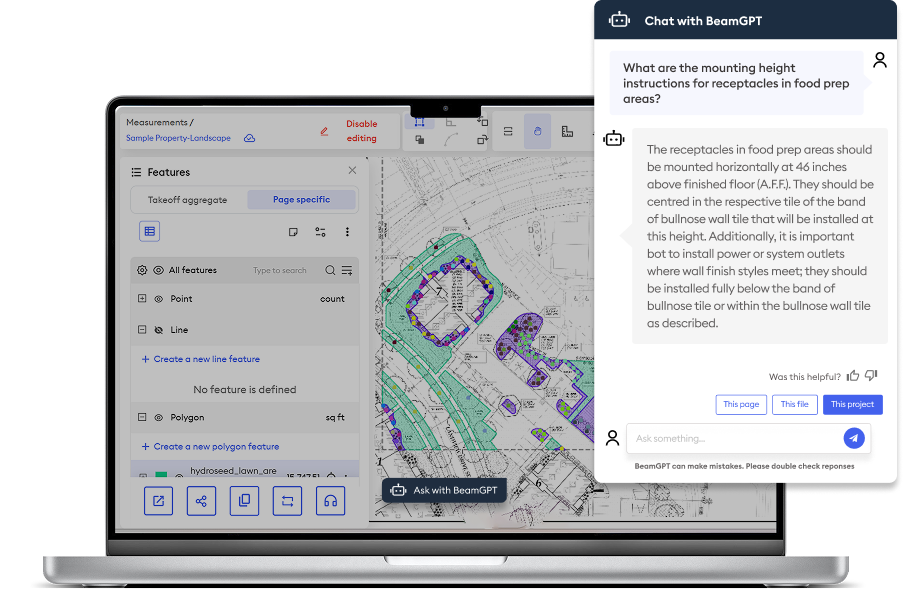Click the green hydroseed_lawn_area color swatch
903x616 pixels.
pyautogui.click(x=160, y=475)
